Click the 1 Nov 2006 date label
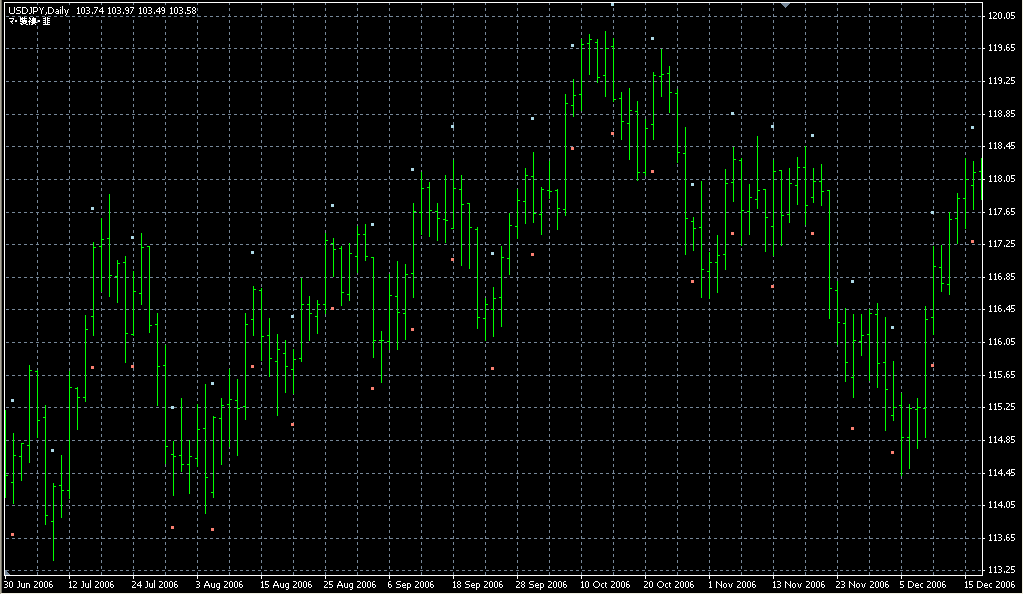Viewport: 1024px width, 594px height. tap(732, 585)
